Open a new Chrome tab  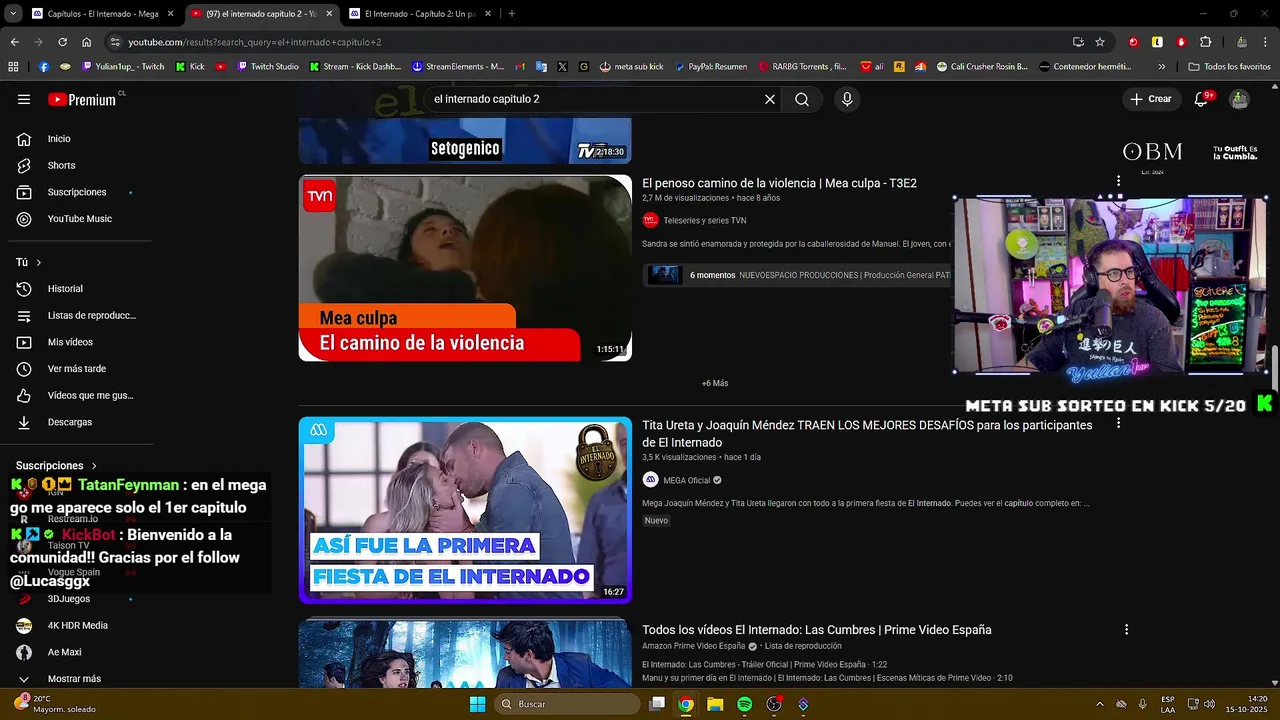tap(511, 14)
